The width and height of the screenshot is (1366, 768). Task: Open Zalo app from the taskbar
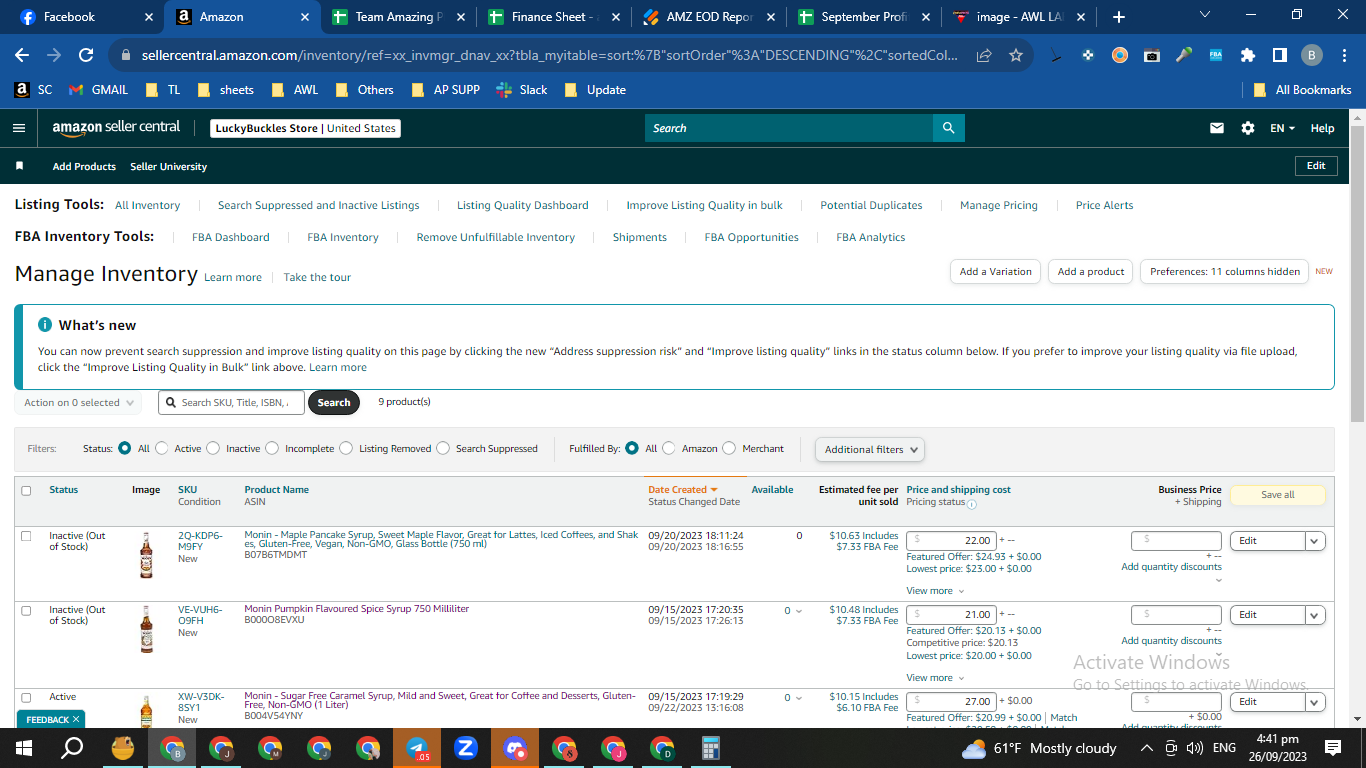[x=465, y=748]
